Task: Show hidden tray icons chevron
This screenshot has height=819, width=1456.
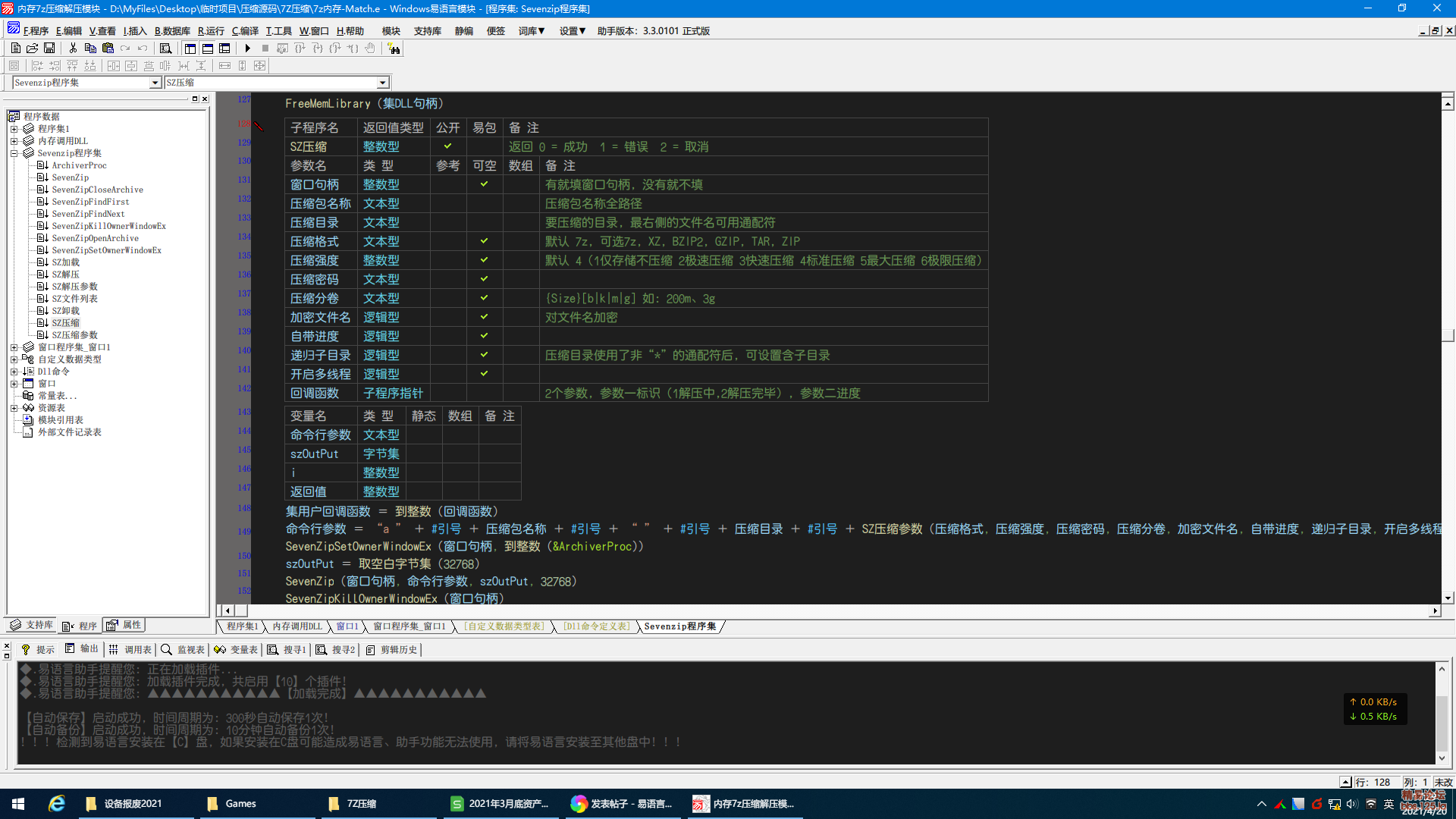Action: coord(1261,804)
